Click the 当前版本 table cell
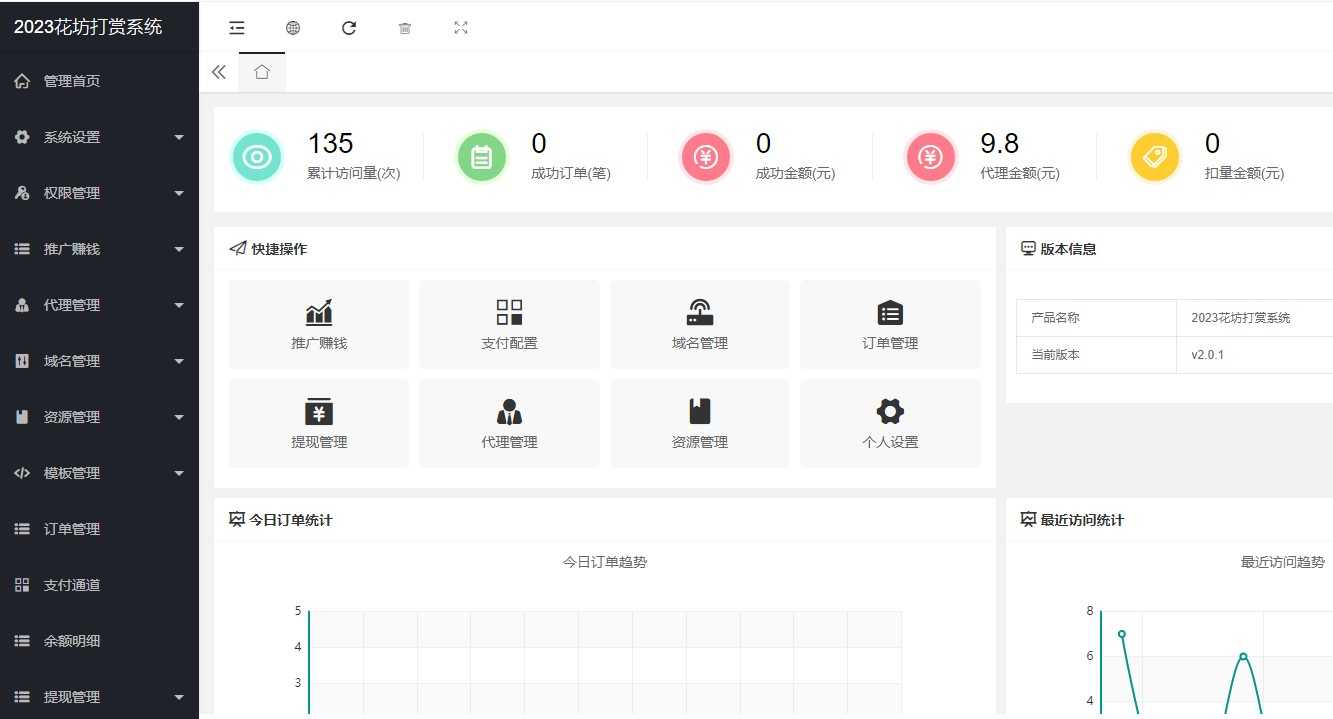1333x719 pixels. coord(1096,355)
